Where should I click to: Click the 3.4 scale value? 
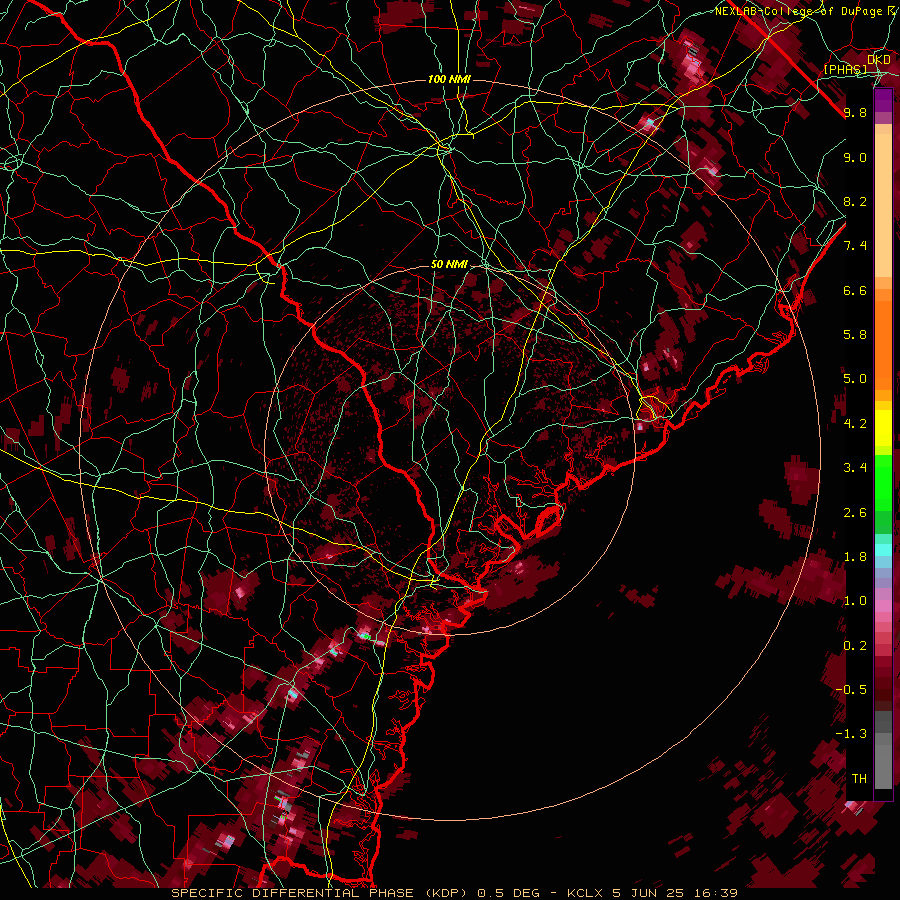pyautogui.click(x=855, y=468)
